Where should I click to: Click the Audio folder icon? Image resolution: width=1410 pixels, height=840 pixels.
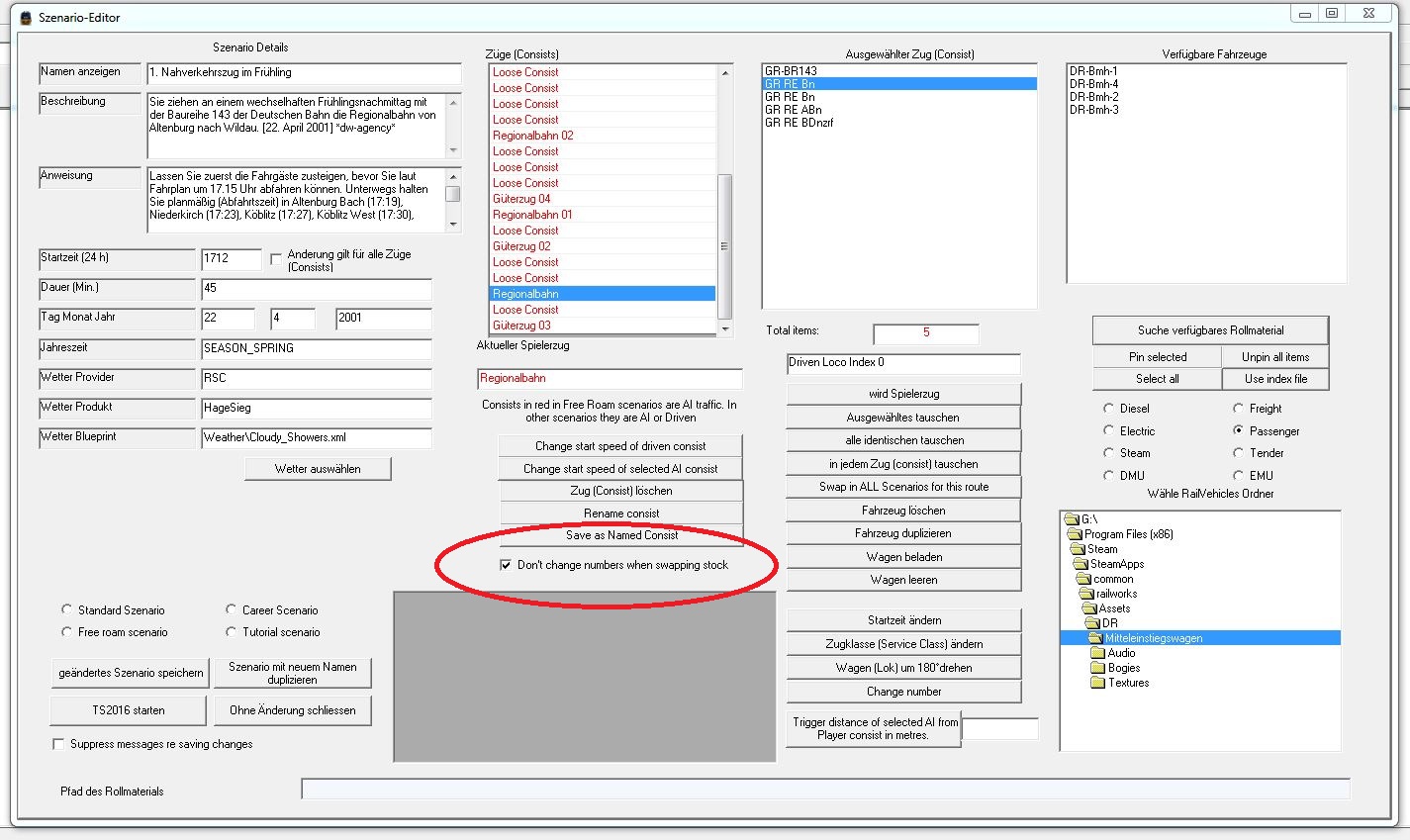(x=1097, y=653)
